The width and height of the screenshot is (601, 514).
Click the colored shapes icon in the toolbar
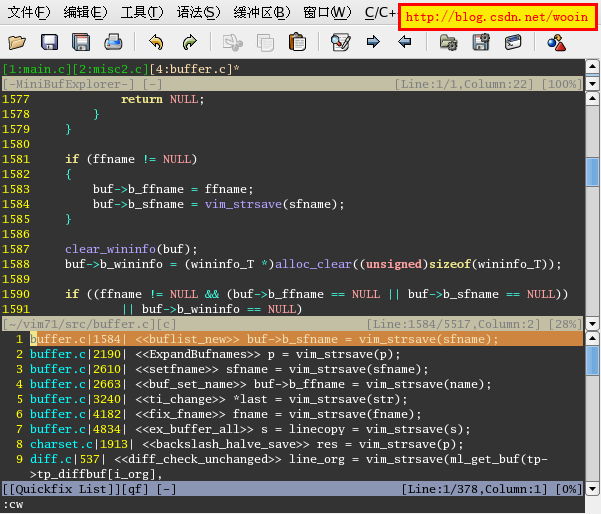[556, 42]
